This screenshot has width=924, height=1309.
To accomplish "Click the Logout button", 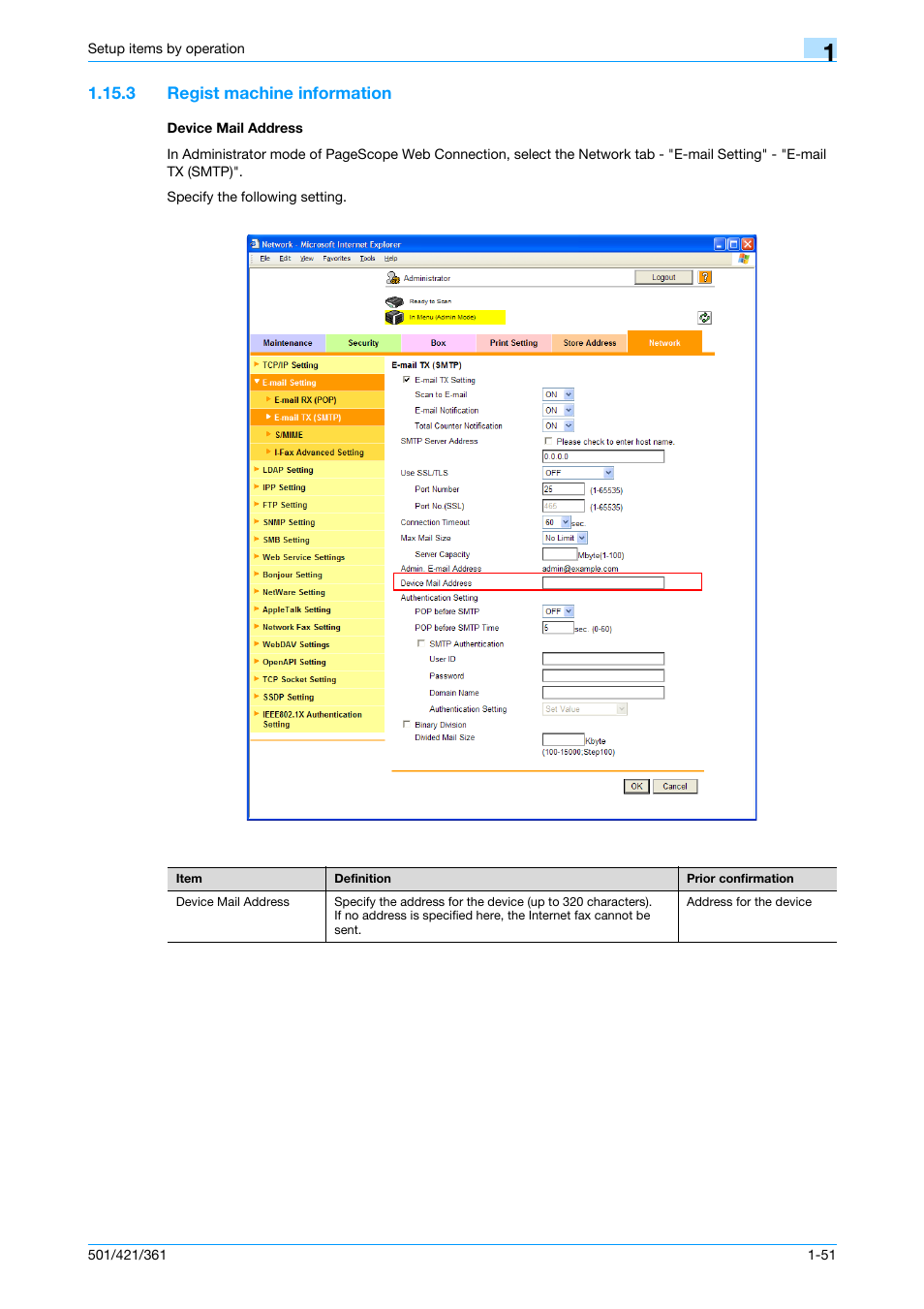I will 663,277.
